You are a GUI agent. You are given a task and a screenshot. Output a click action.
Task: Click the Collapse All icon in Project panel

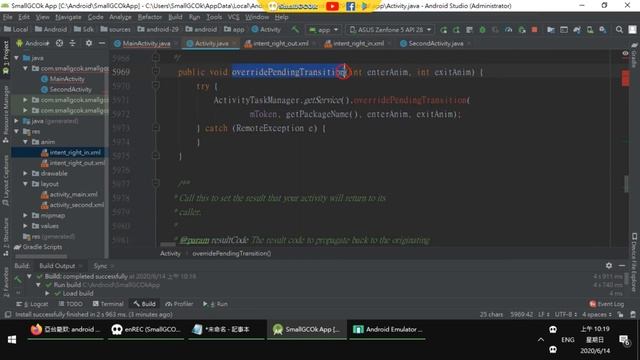[72, 43]
